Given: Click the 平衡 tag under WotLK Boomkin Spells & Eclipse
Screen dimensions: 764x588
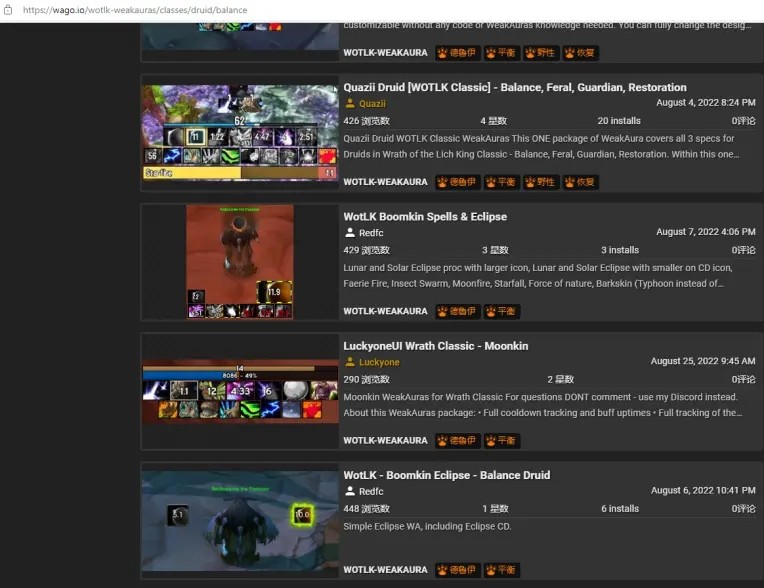Looking at the screenshot, I should point(502,311).
